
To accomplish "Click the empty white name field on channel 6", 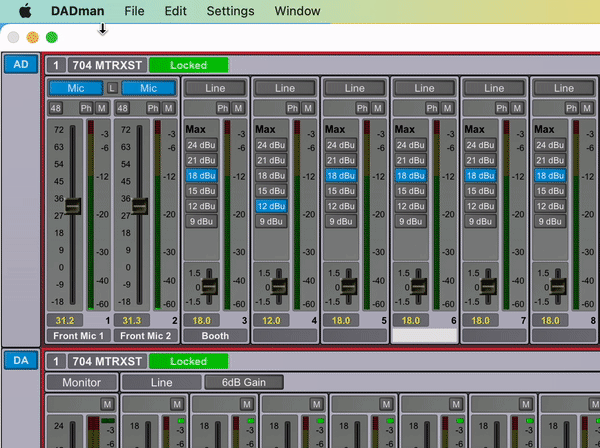I will (425, 336).
